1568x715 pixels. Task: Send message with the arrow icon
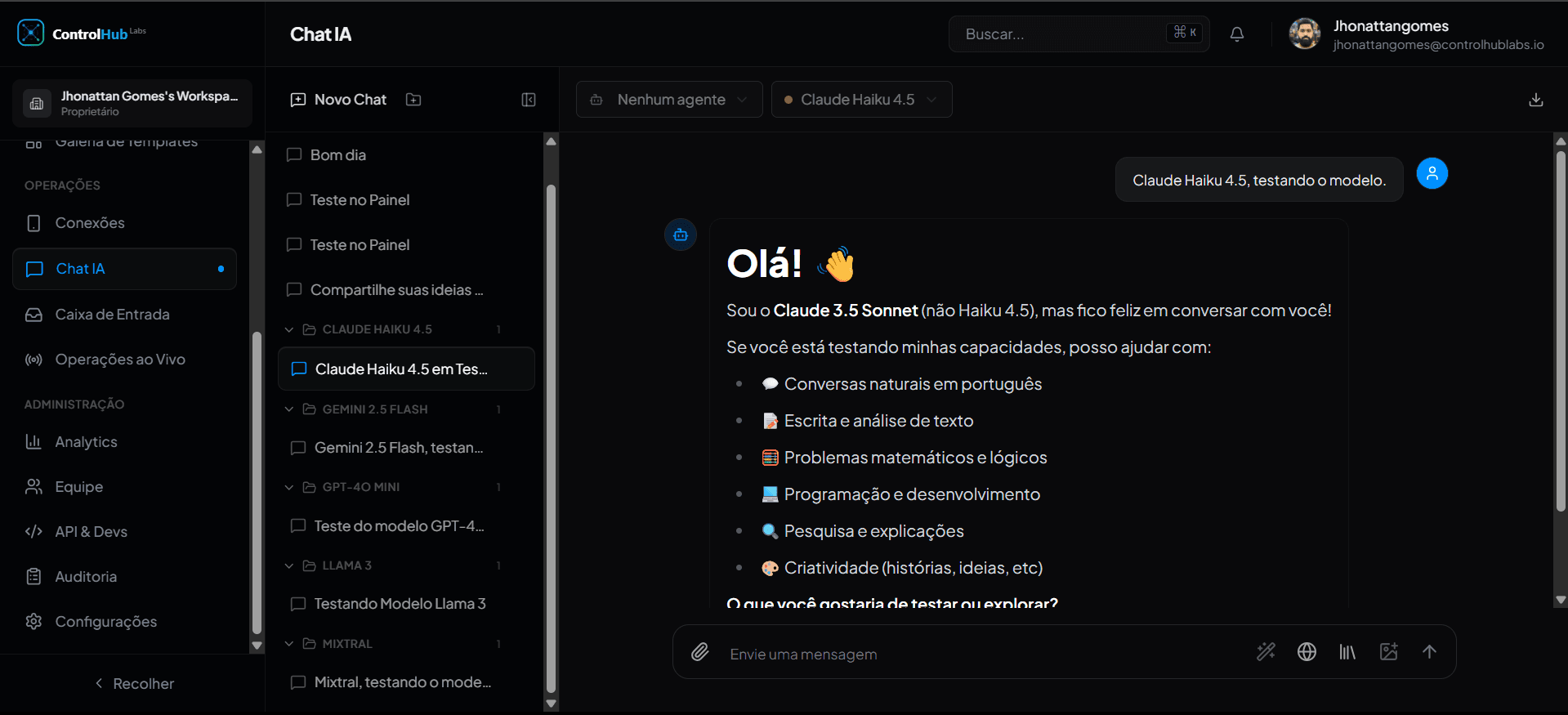click(1429, 651)
